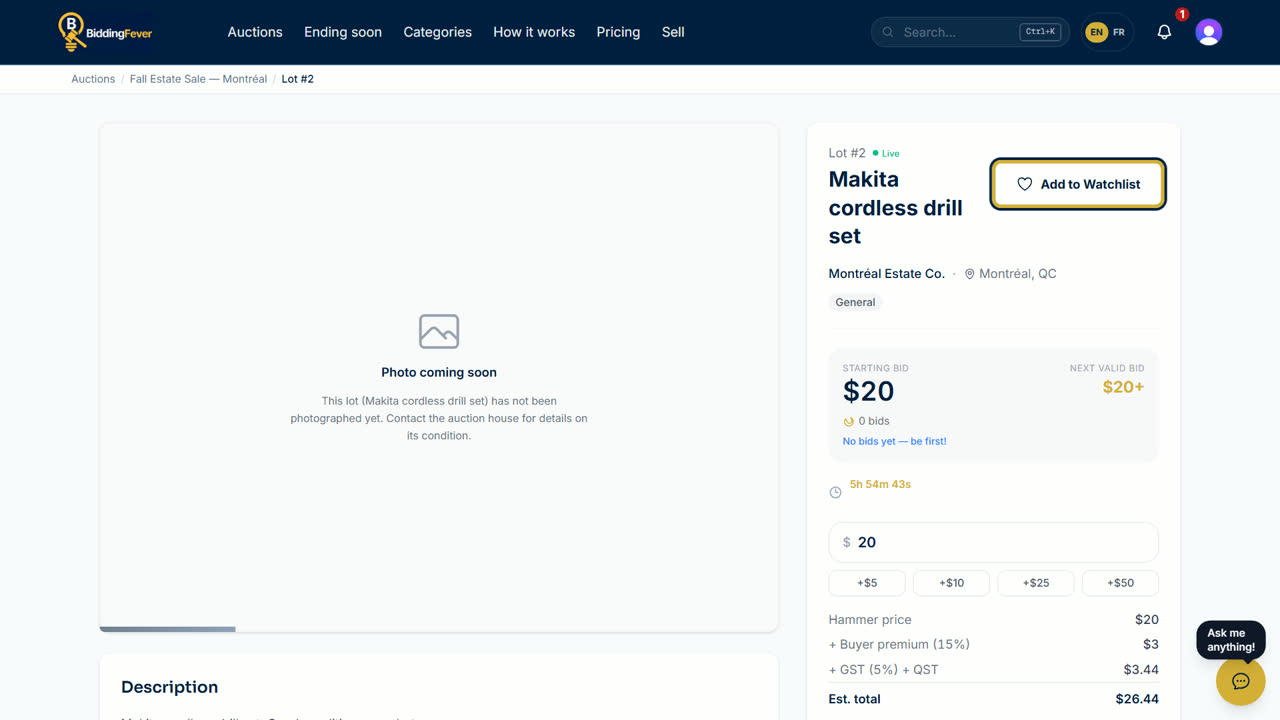The image size is (1280, 720).
Task: Click the countdown clock icon
Action: click(x=836, y=492)
